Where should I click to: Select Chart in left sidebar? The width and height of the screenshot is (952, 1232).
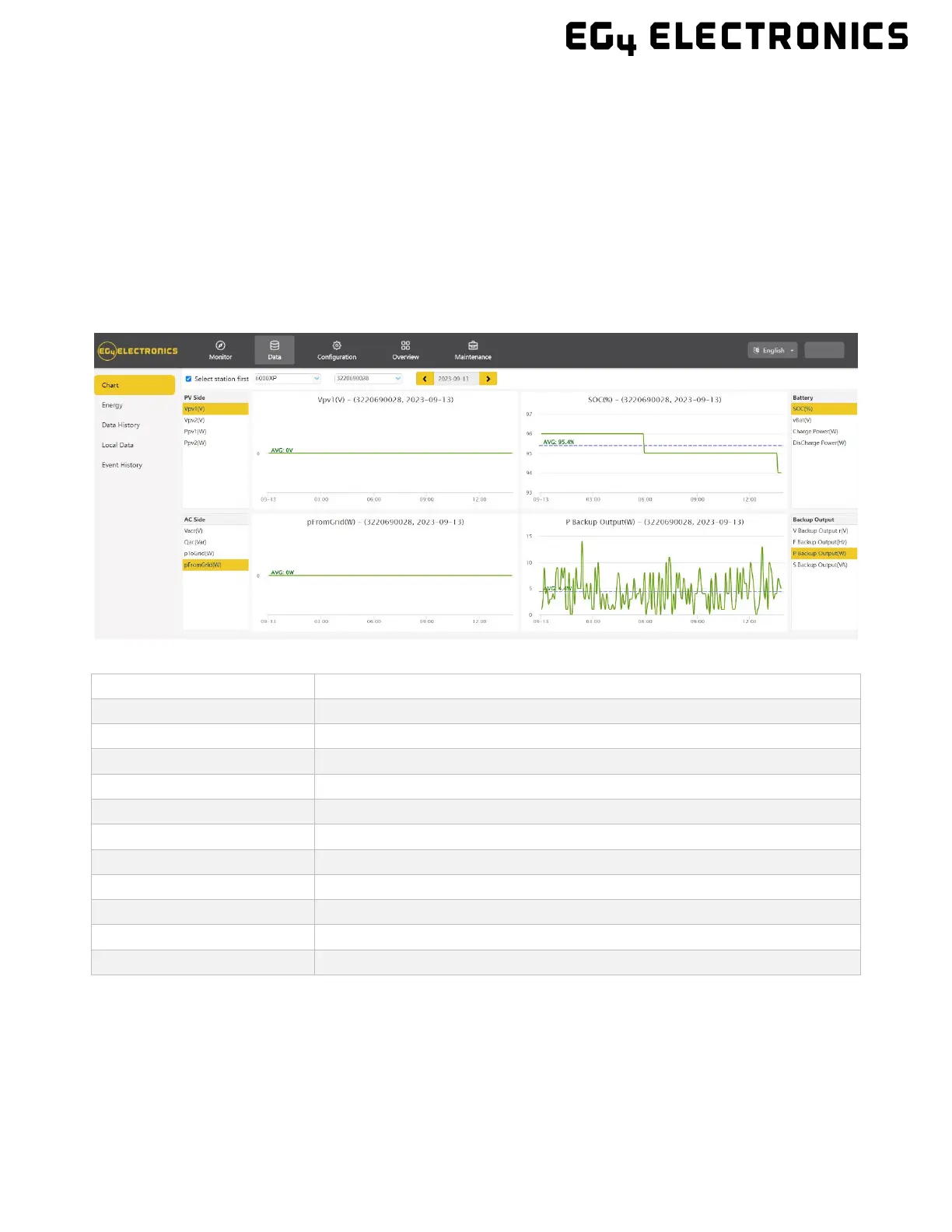(x=135, y=385)
